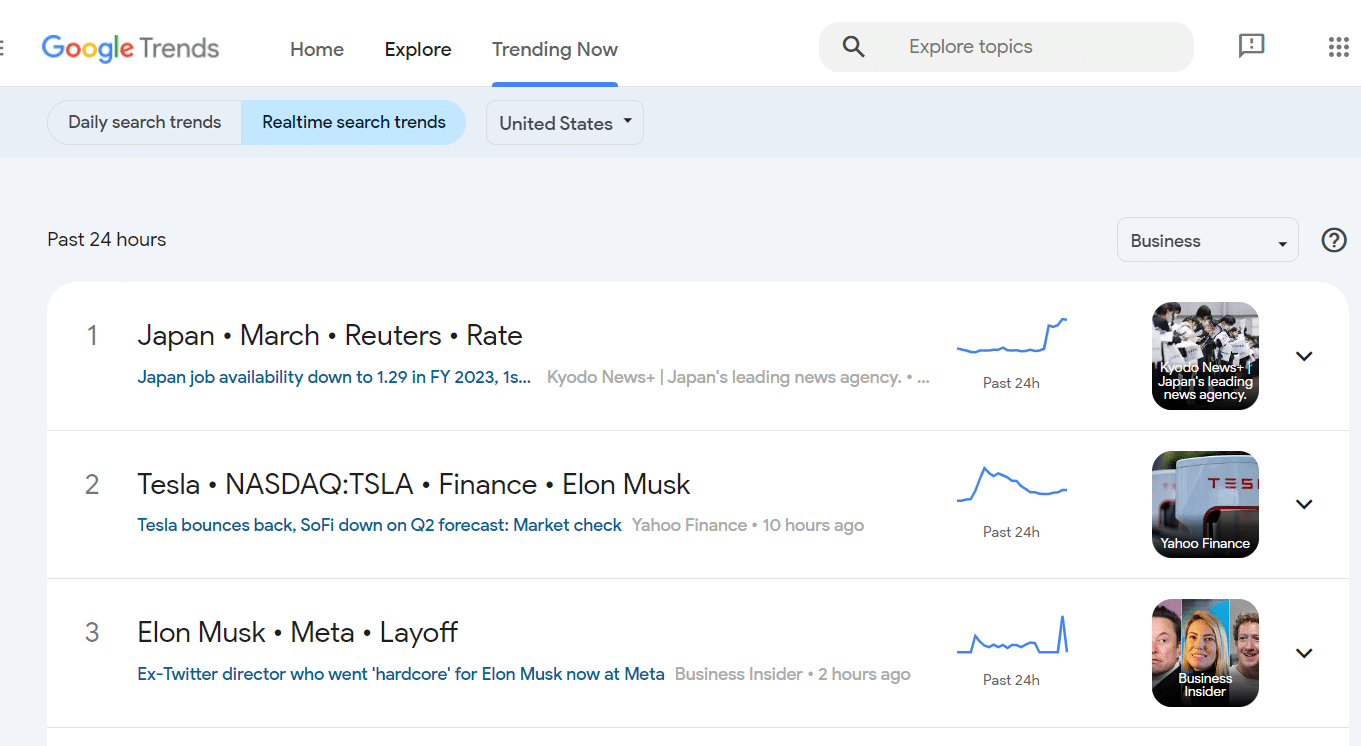Viewport: 1361px width, 746px height.
Task: Open Ex-Twitter director article link
Action: tap(401, 674)
